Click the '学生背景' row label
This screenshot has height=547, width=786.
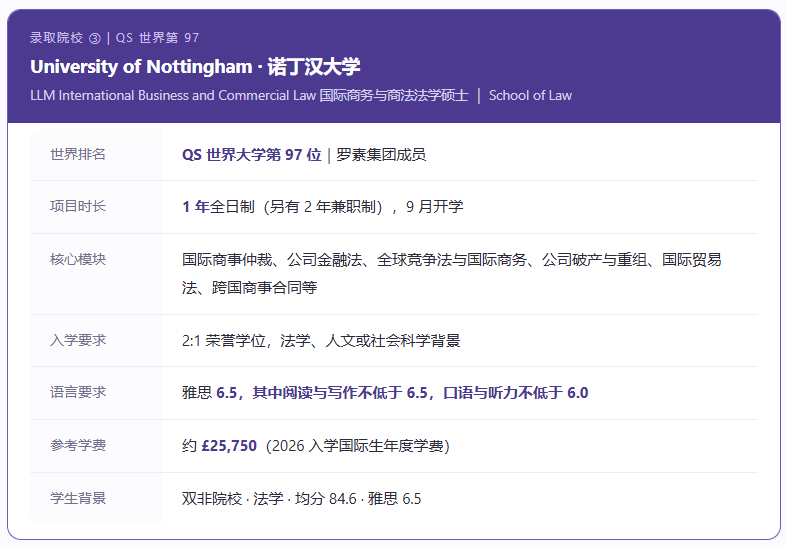pyautogui.click(x=78, y=498)
